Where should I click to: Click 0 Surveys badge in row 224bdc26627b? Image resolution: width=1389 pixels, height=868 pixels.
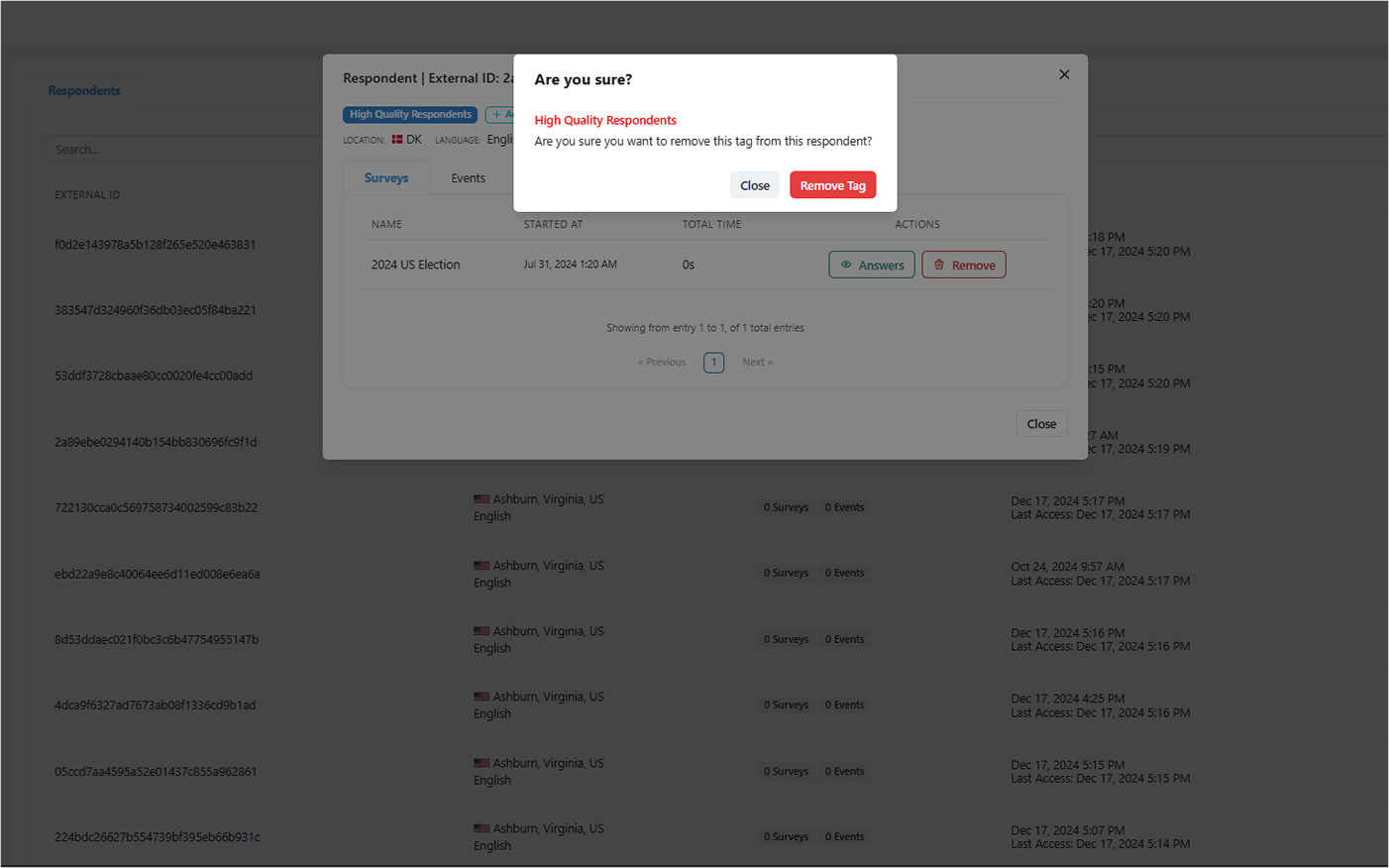[786, 836]
